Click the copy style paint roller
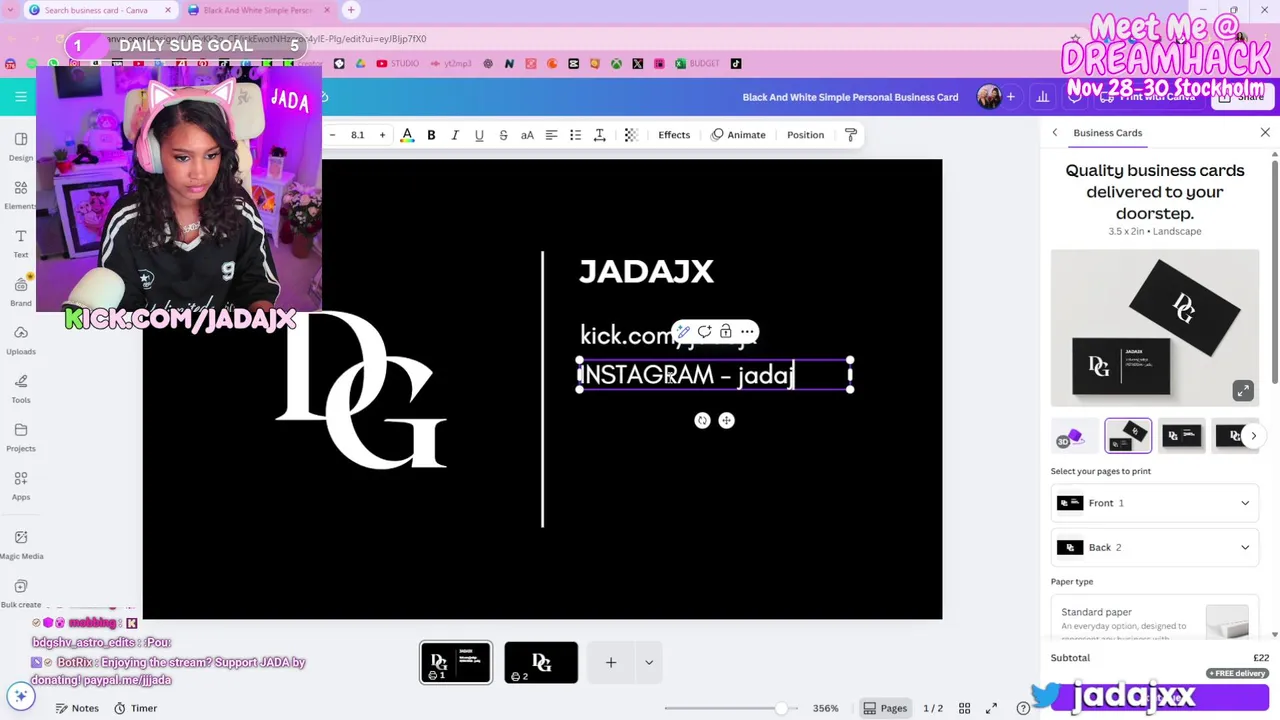Viewport: 1280px width, 720px height. click(851, 135)
